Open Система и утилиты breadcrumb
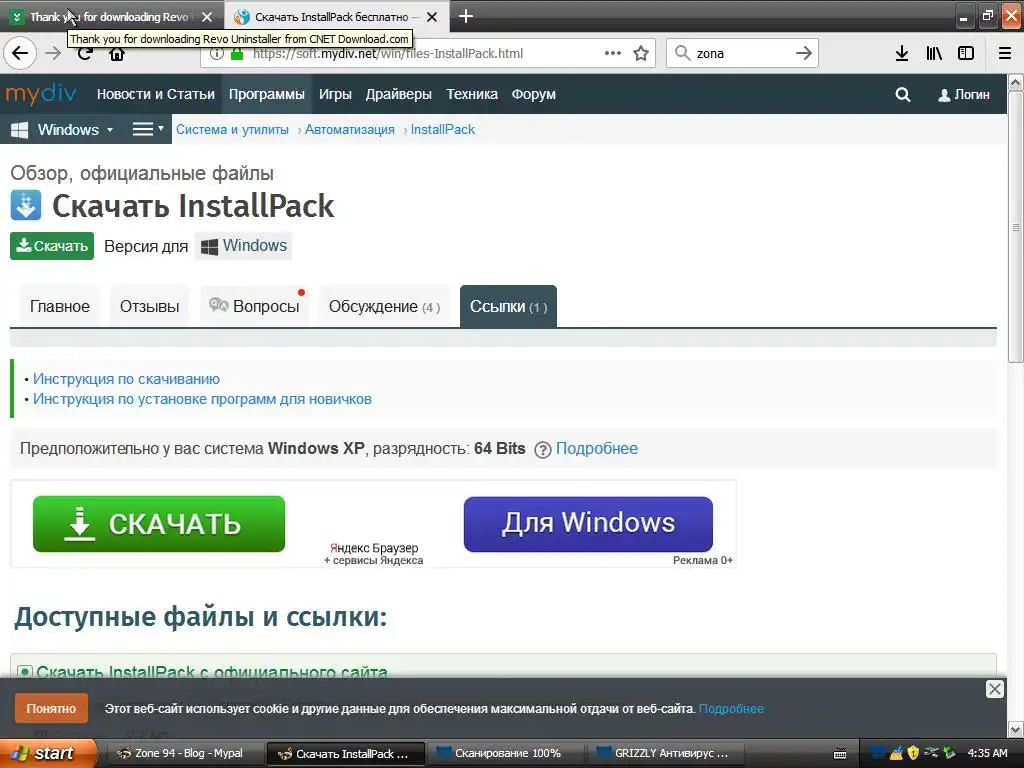Screen dimensions: 1024x768 pyautogui.click(x=232, y=129)
